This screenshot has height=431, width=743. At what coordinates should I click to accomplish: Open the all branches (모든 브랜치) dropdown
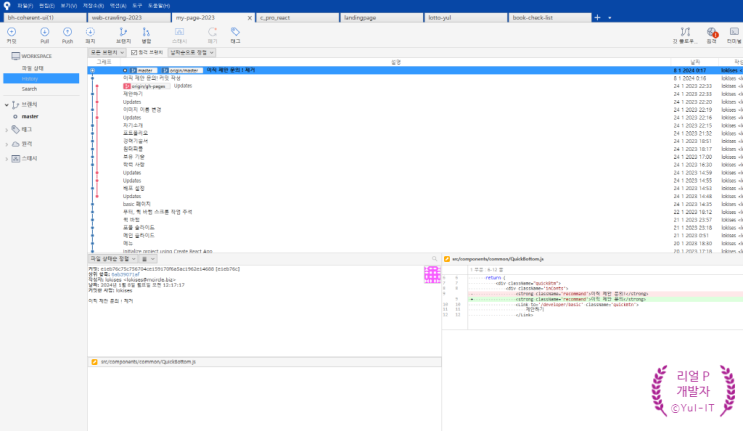pyautogui.click(x=107, y=53)
